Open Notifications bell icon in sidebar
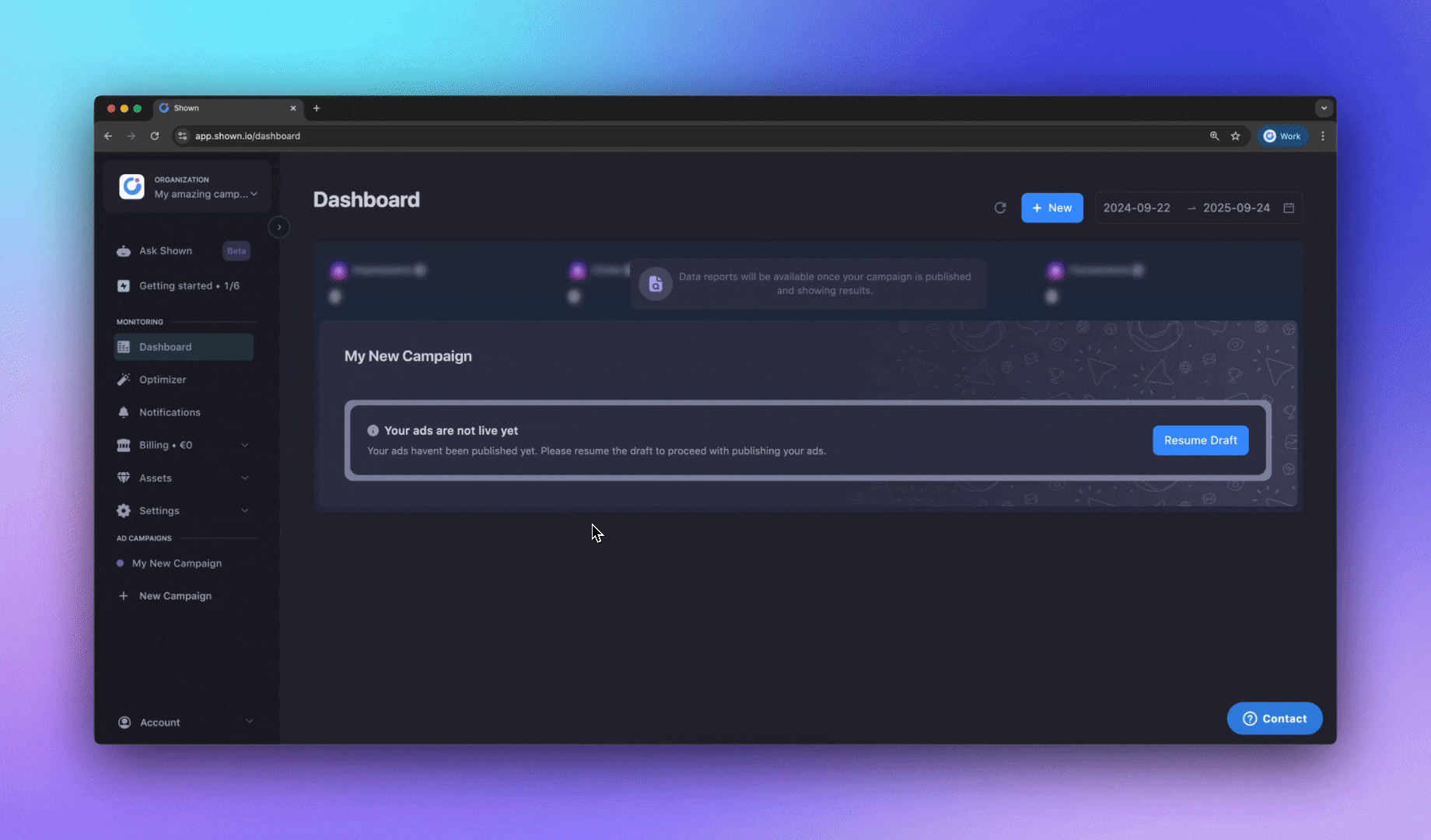The height and width of the screenshot is (840, 1431). click(124, 412)
